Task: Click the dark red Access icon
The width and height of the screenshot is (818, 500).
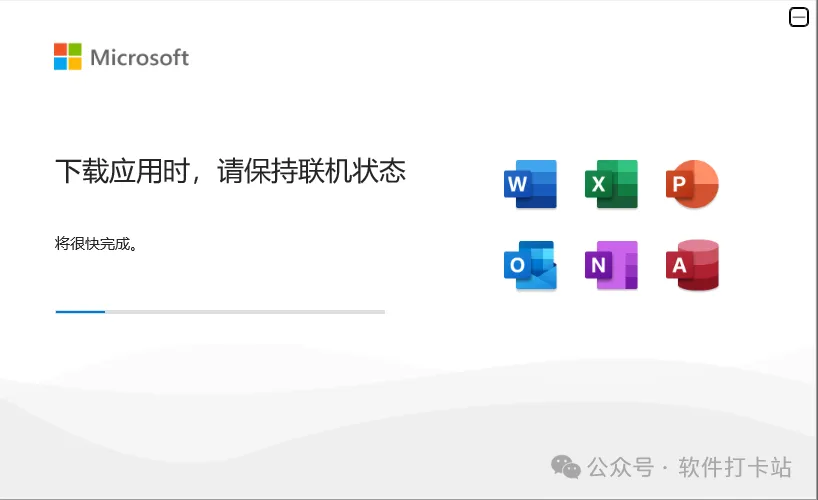Action: point(692,265)
